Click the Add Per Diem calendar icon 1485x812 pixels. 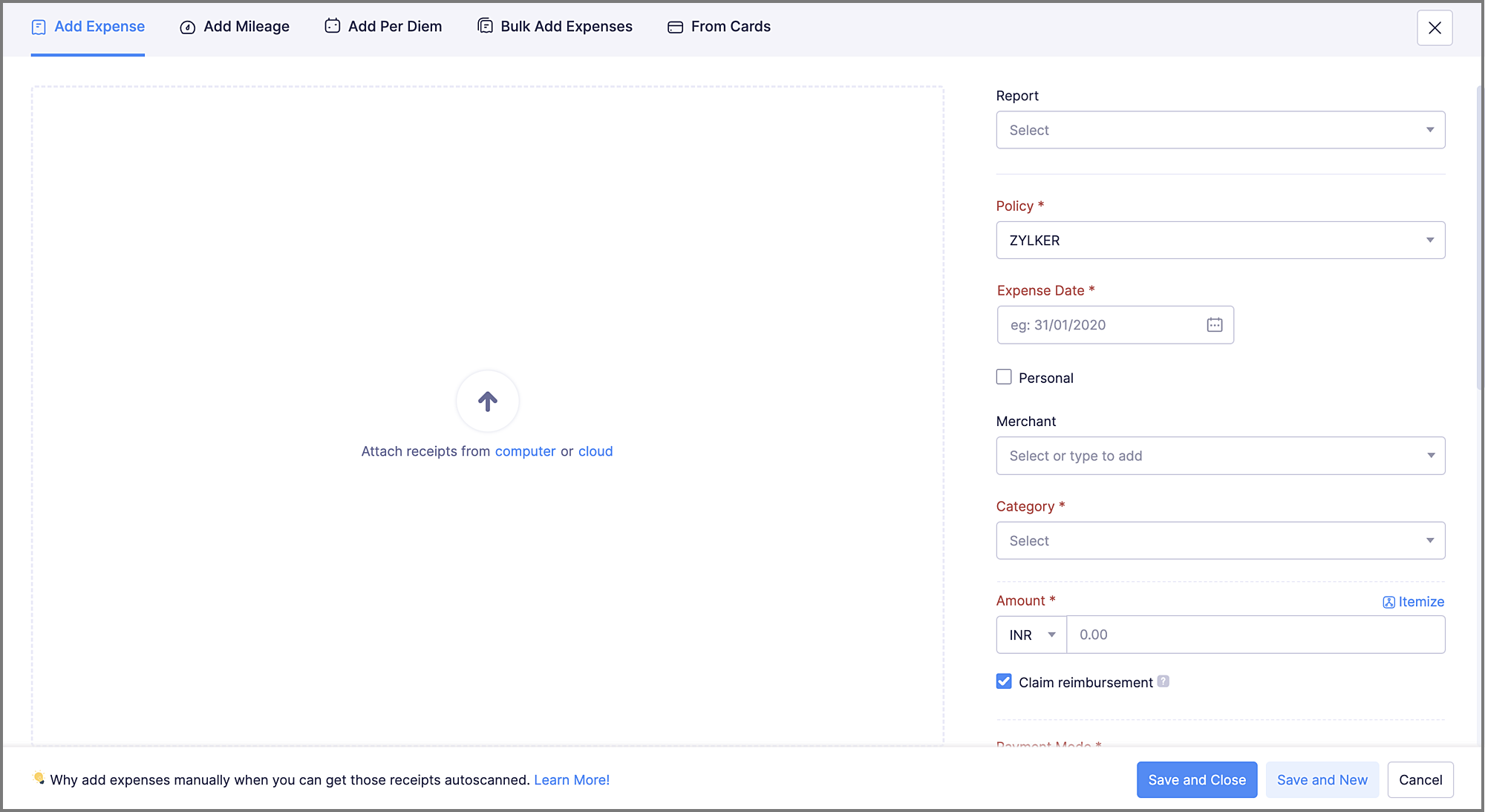tap(332, 26)
